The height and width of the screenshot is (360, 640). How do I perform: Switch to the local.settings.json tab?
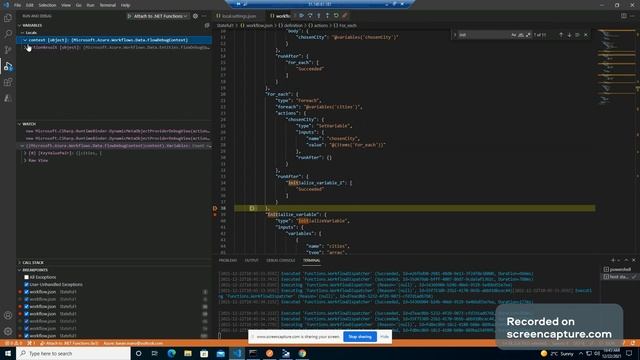[239, 16]
